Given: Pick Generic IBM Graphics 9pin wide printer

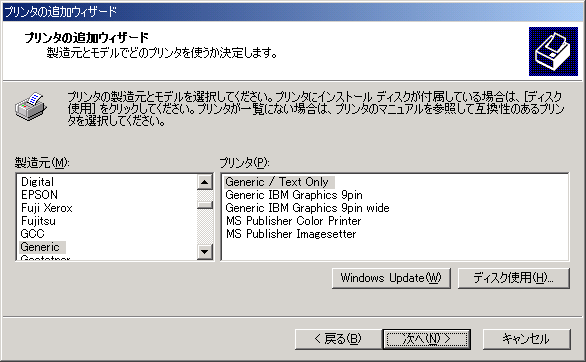Looking at the screenshot, I should point(307,208).
